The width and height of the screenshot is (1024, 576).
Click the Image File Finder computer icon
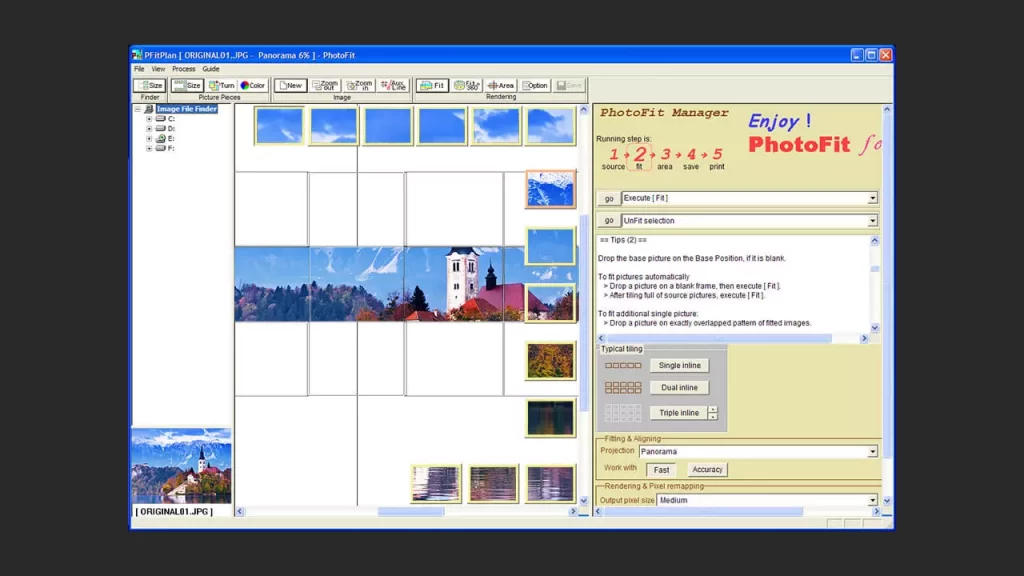149,109
